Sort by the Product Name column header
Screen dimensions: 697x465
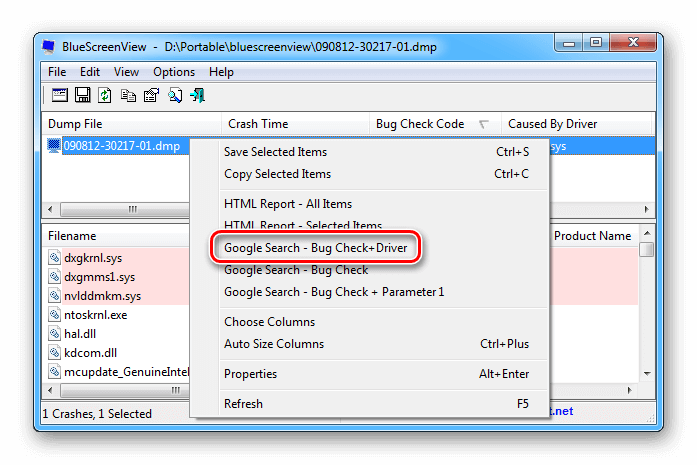pos(593,236)
